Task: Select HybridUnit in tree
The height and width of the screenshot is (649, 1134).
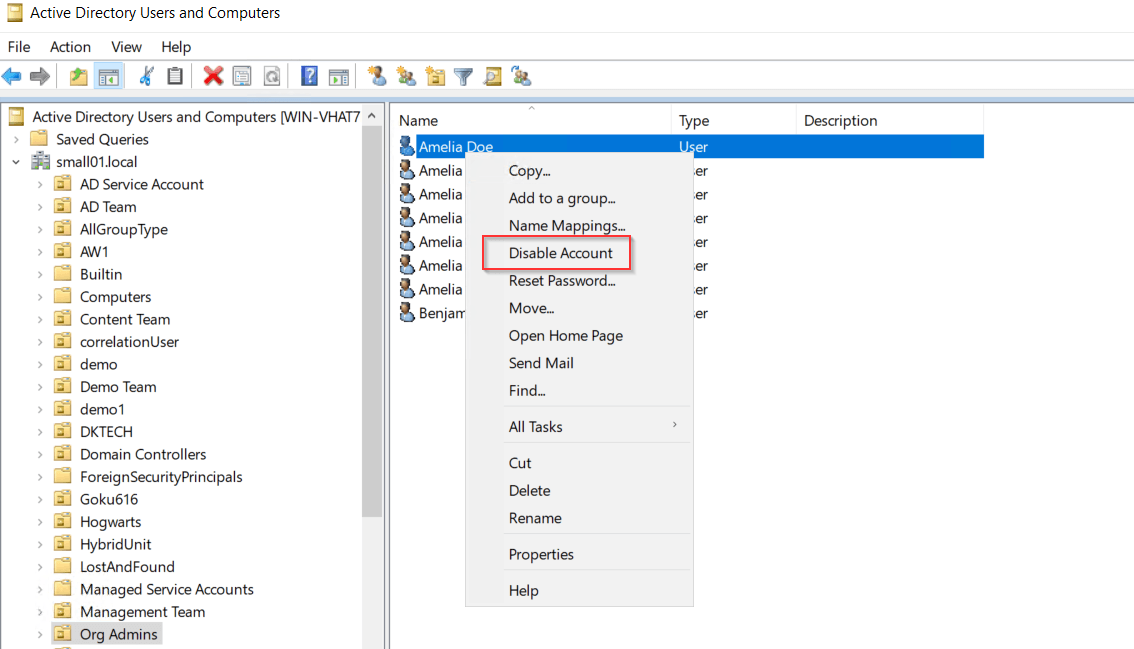Action: coord(116,544)
